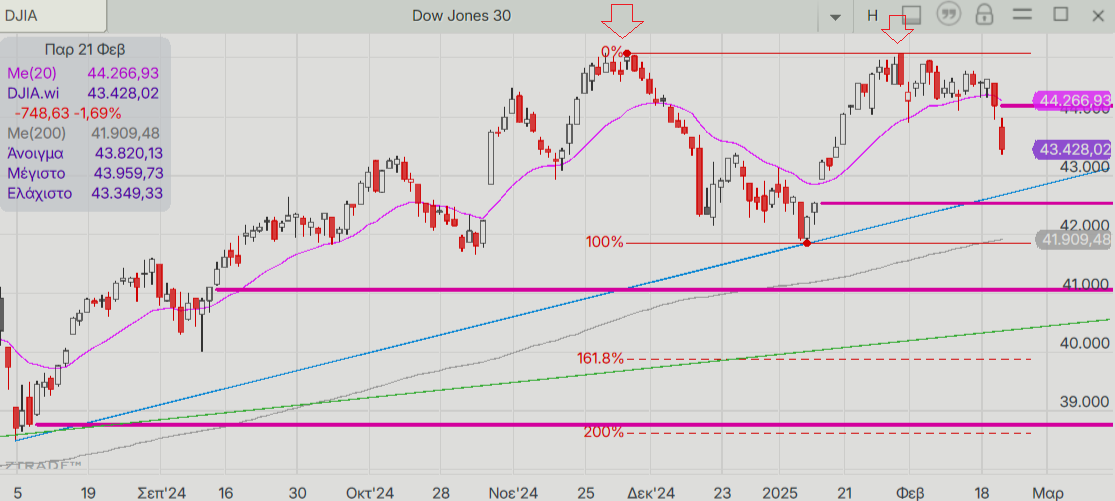The image size is (1115, 501).
Task: Click the H timeframe button
Action: (x=873, y=16)
